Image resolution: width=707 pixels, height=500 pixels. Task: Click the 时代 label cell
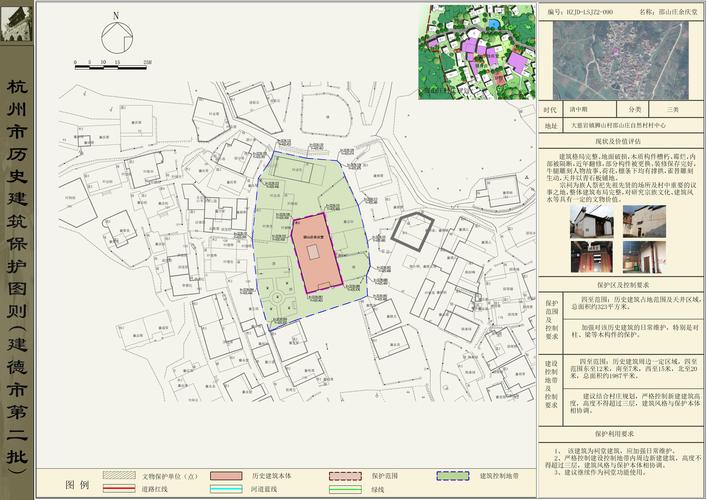click(550, 110)
